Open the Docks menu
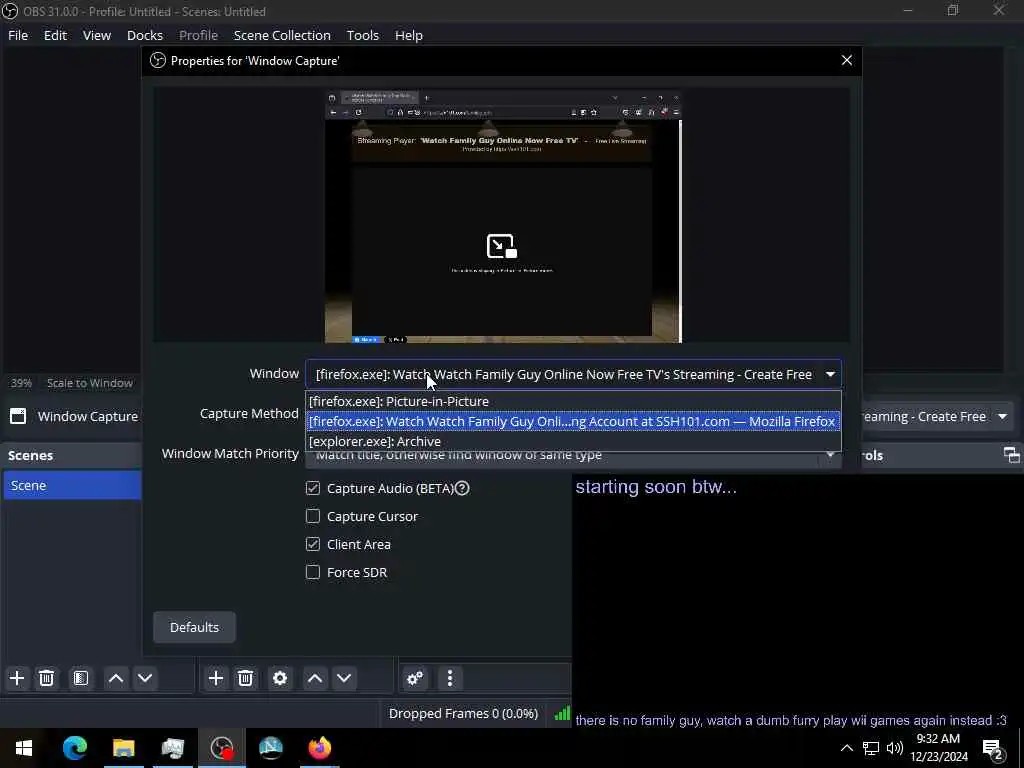This screenshot has width=1024, height=768. click(145, 35)
